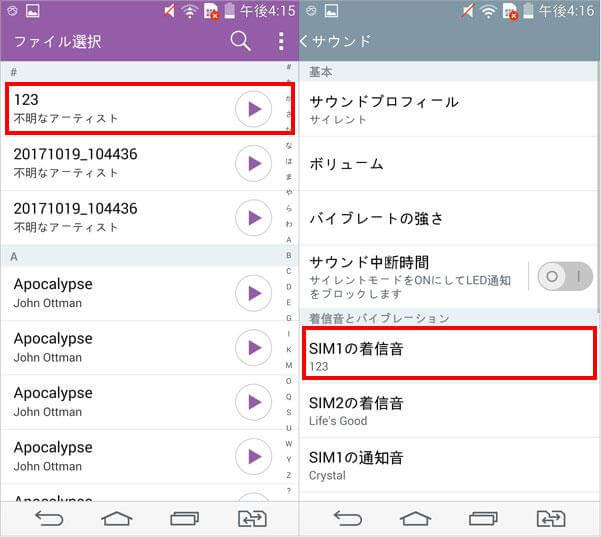Open バイブレートの強さ setting

pyautogui.click(x=448, y=218)
